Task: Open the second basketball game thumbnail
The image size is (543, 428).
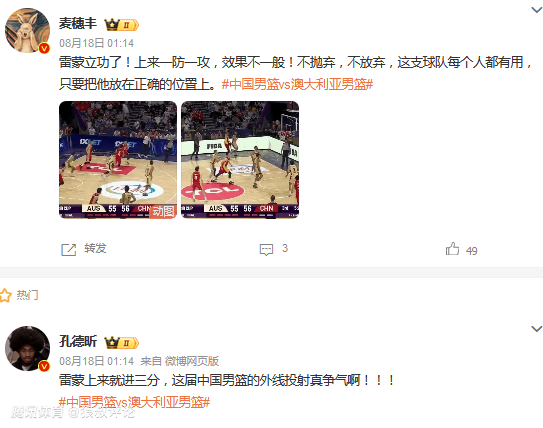Action: [240, 160]
